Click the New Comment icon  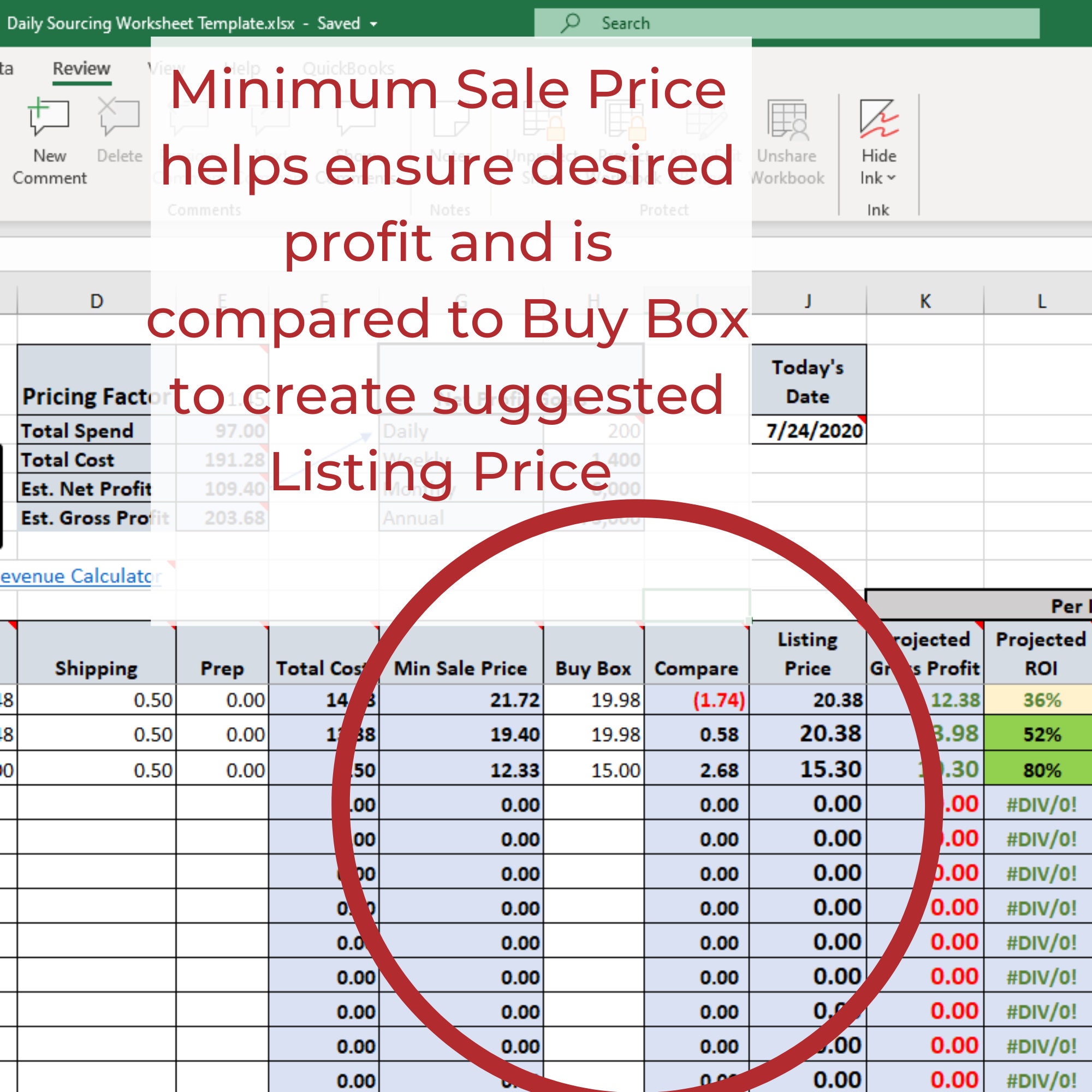[x=49, y=116]
